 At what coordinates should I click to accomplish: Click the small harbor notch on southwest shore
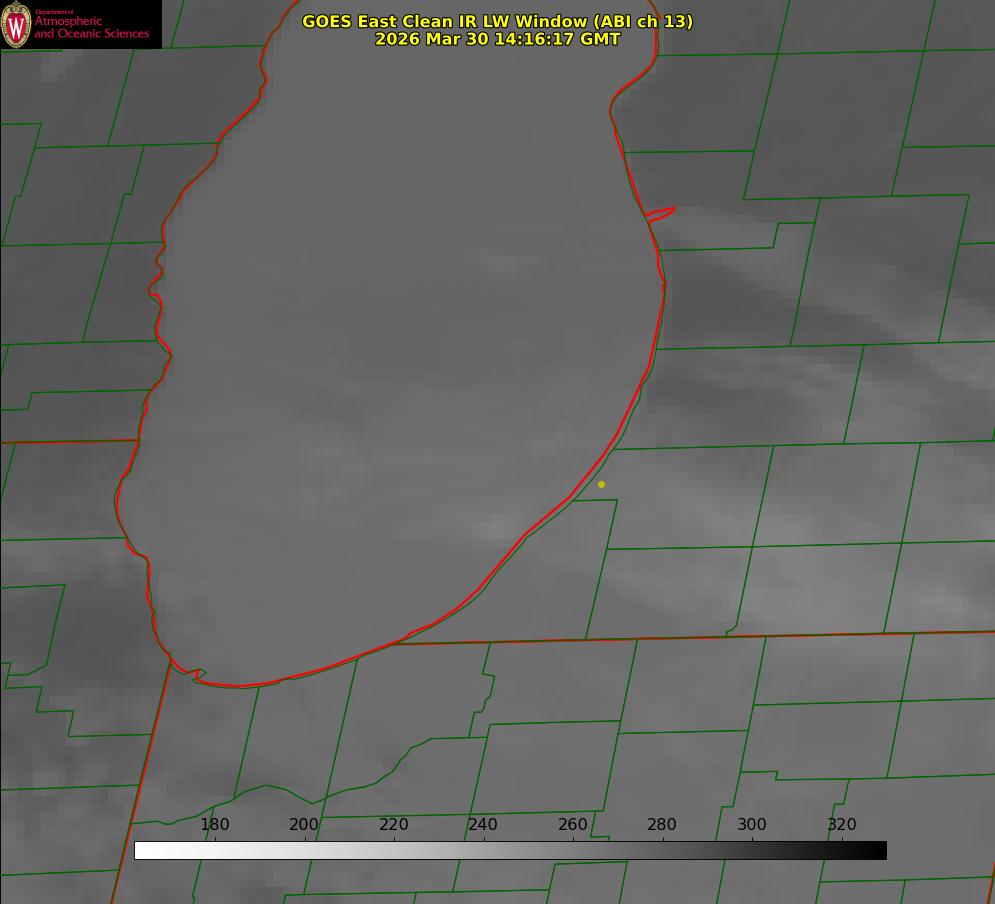click(195, 675)
